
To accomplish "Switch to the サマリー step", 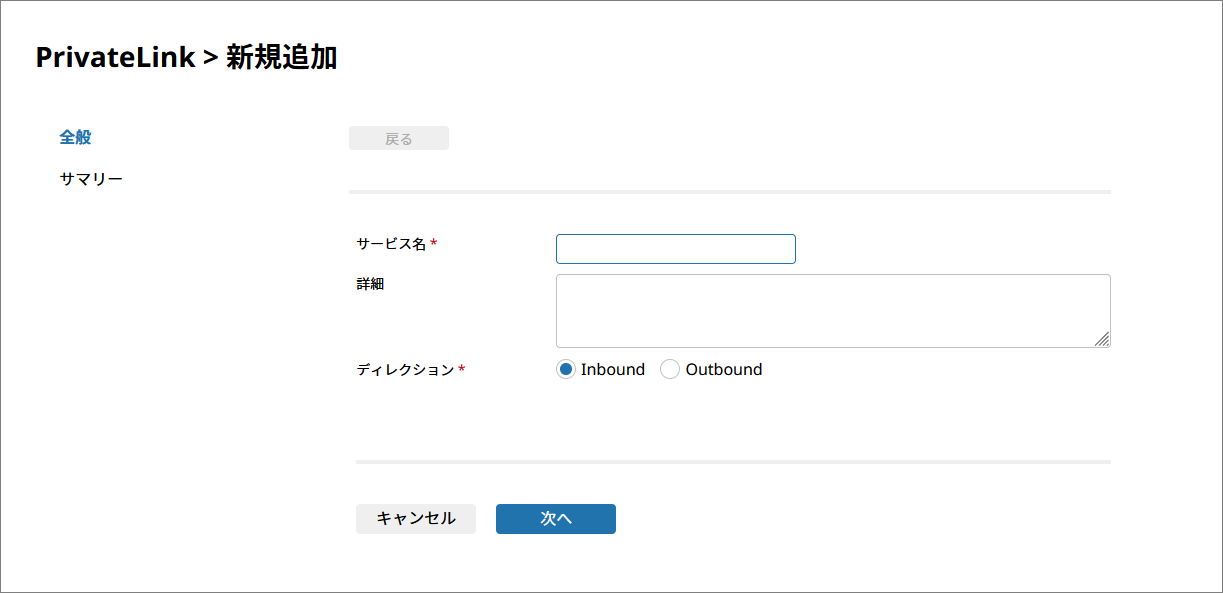I will click(x=91, y=179).
